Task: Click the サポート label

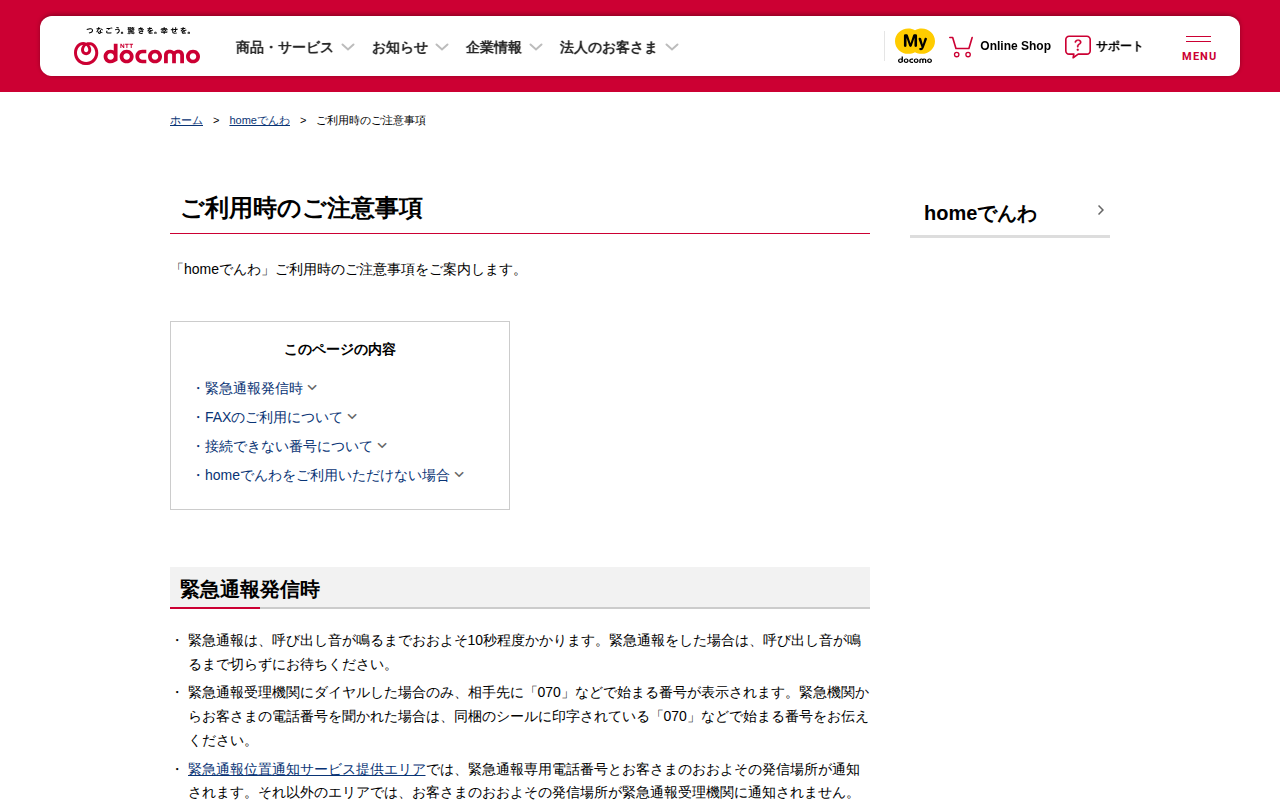Action: pos(1119,46)
